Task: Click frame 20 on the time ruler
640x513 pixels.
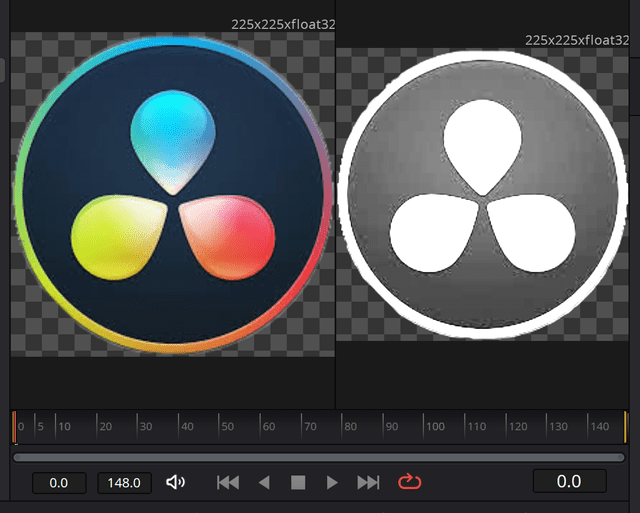Action: pyautogui.click(x=105, y=427)
